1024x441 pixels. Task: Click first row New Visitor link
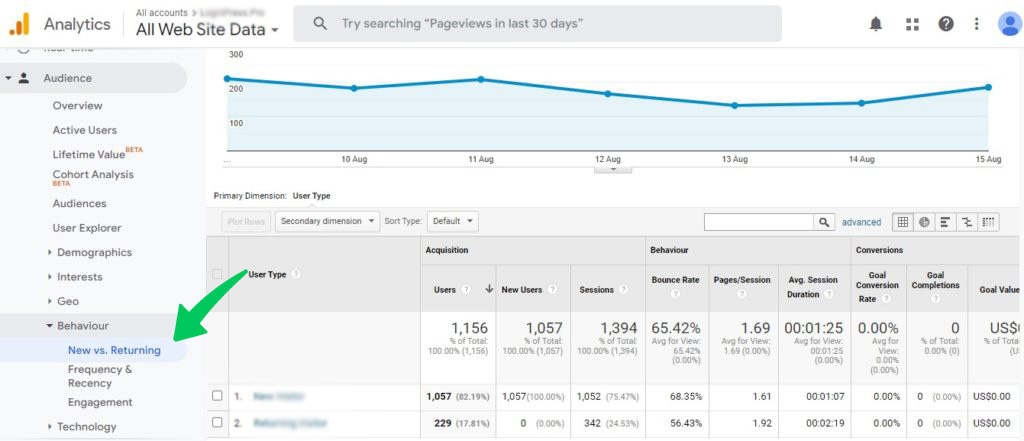pos(279,396)
